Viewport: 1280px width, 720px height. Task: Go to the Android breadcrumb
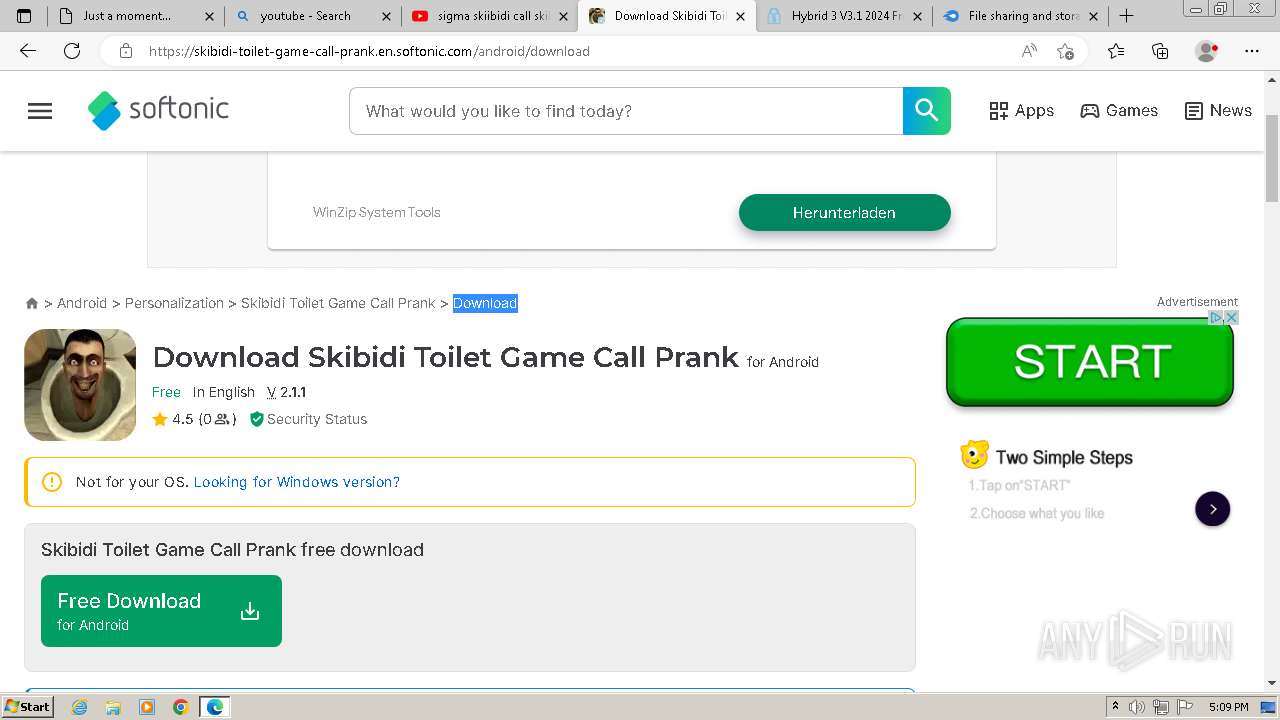point(82,303)
